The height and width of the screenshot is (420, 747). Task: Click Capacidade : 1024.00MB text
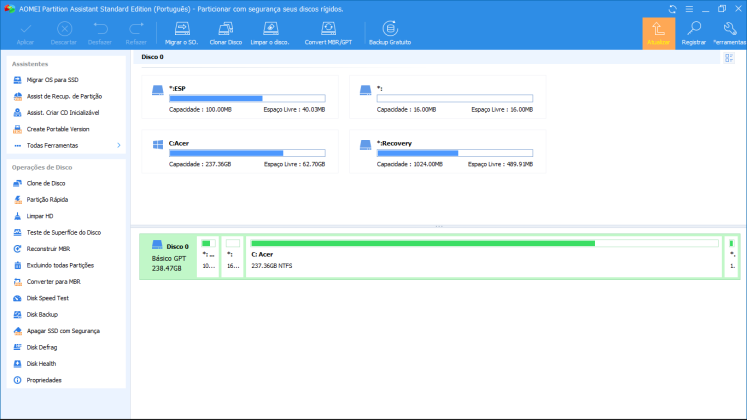click(410, 164)
